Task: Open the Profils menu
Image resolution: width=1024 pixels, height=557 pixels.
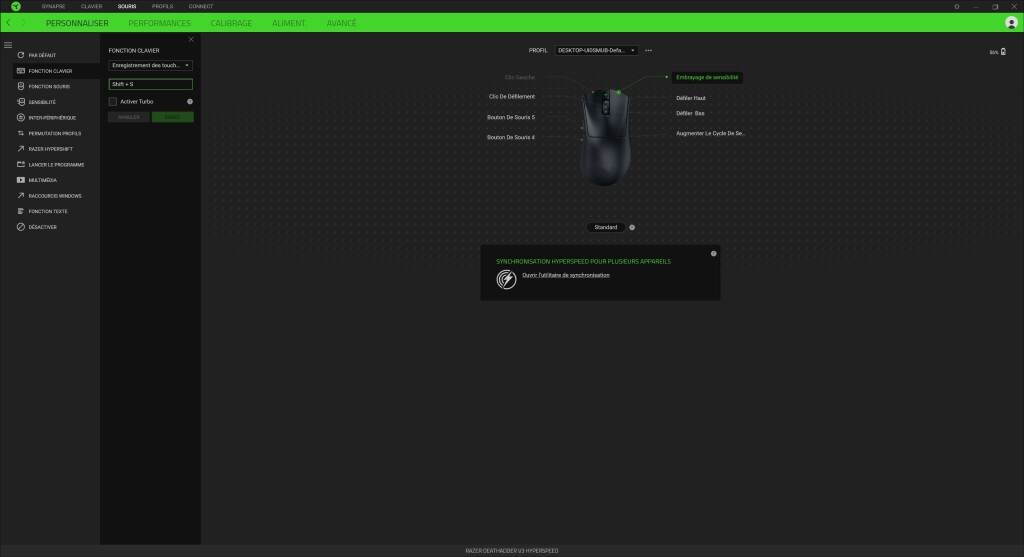Action: click(163, 7)
